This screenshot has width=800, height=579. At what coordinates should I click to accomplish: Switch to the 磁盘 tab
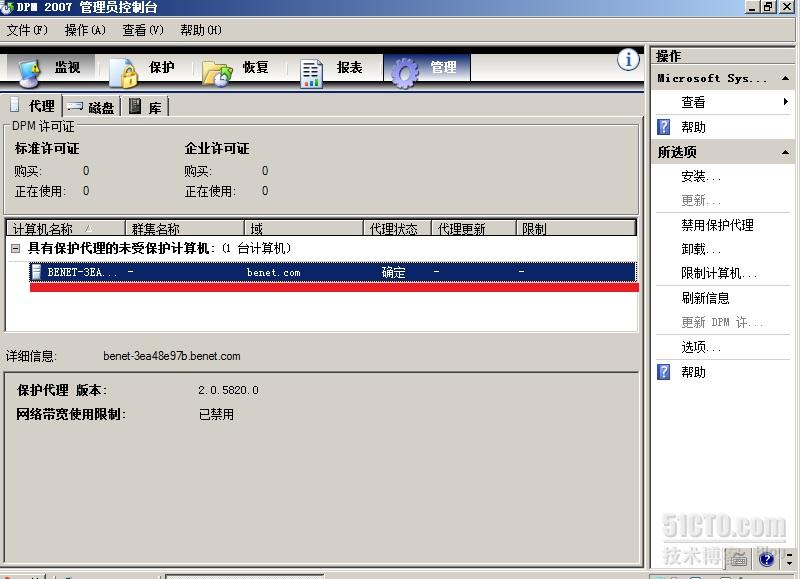pyautogui.click(x=91, y=107)
